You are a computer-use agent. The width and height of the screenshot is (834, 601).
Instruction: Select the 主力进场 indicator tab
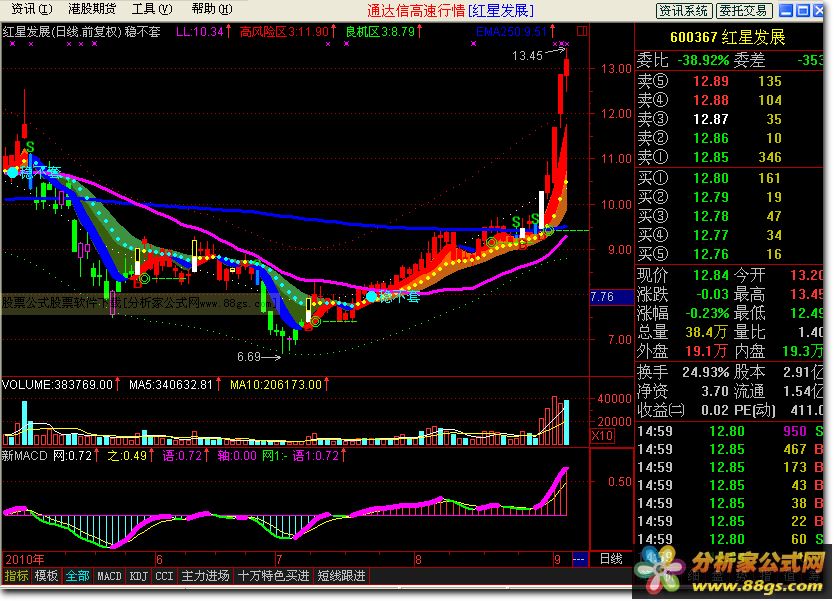coord(205,576)
